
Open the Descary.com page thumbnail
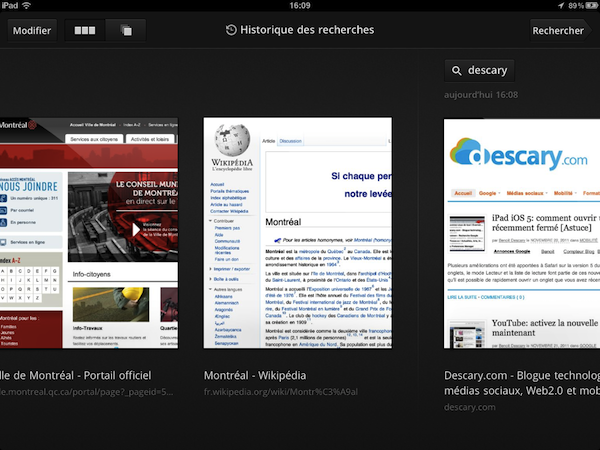pos(522,234)
